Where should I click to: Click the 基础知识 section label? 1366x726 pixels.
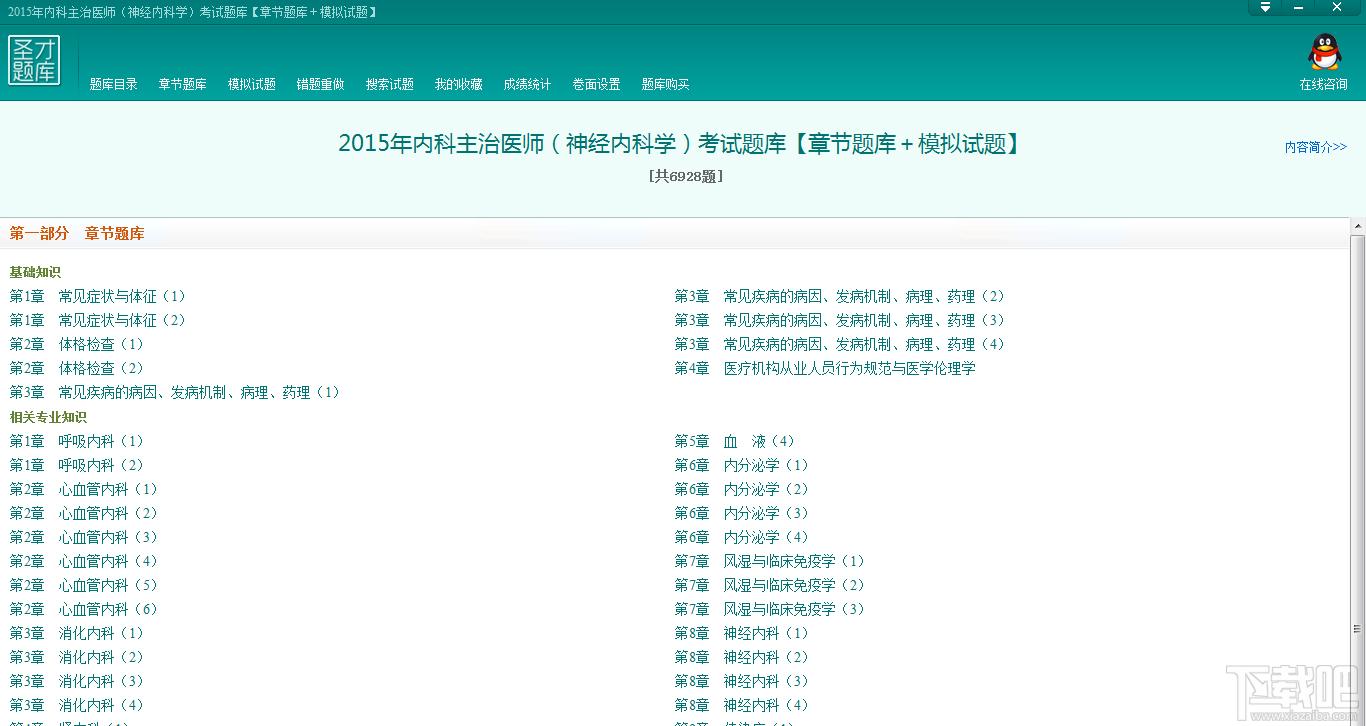coord(35,272)
